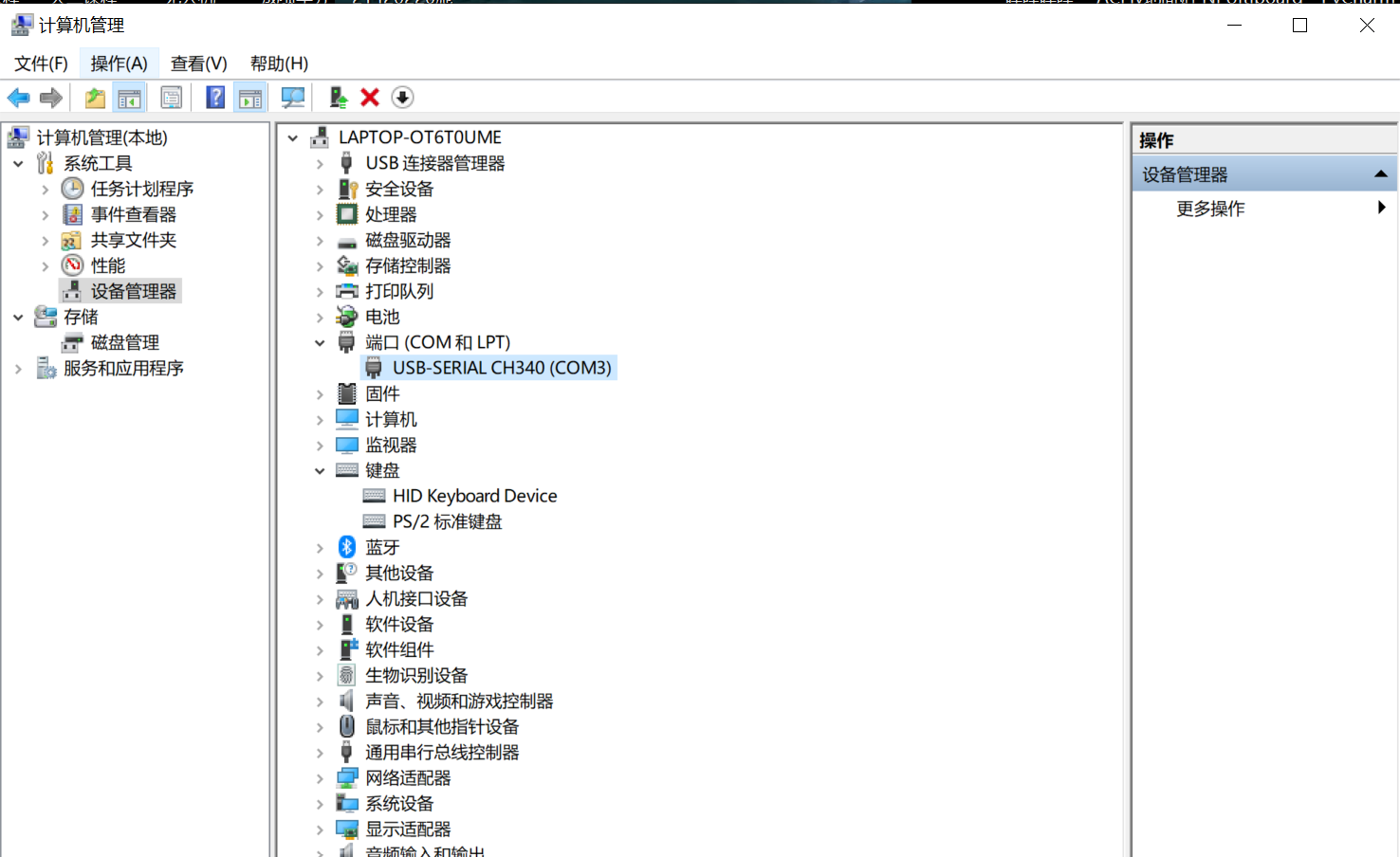
Task: Click the red X uninstall device icon
Action: 370,98
